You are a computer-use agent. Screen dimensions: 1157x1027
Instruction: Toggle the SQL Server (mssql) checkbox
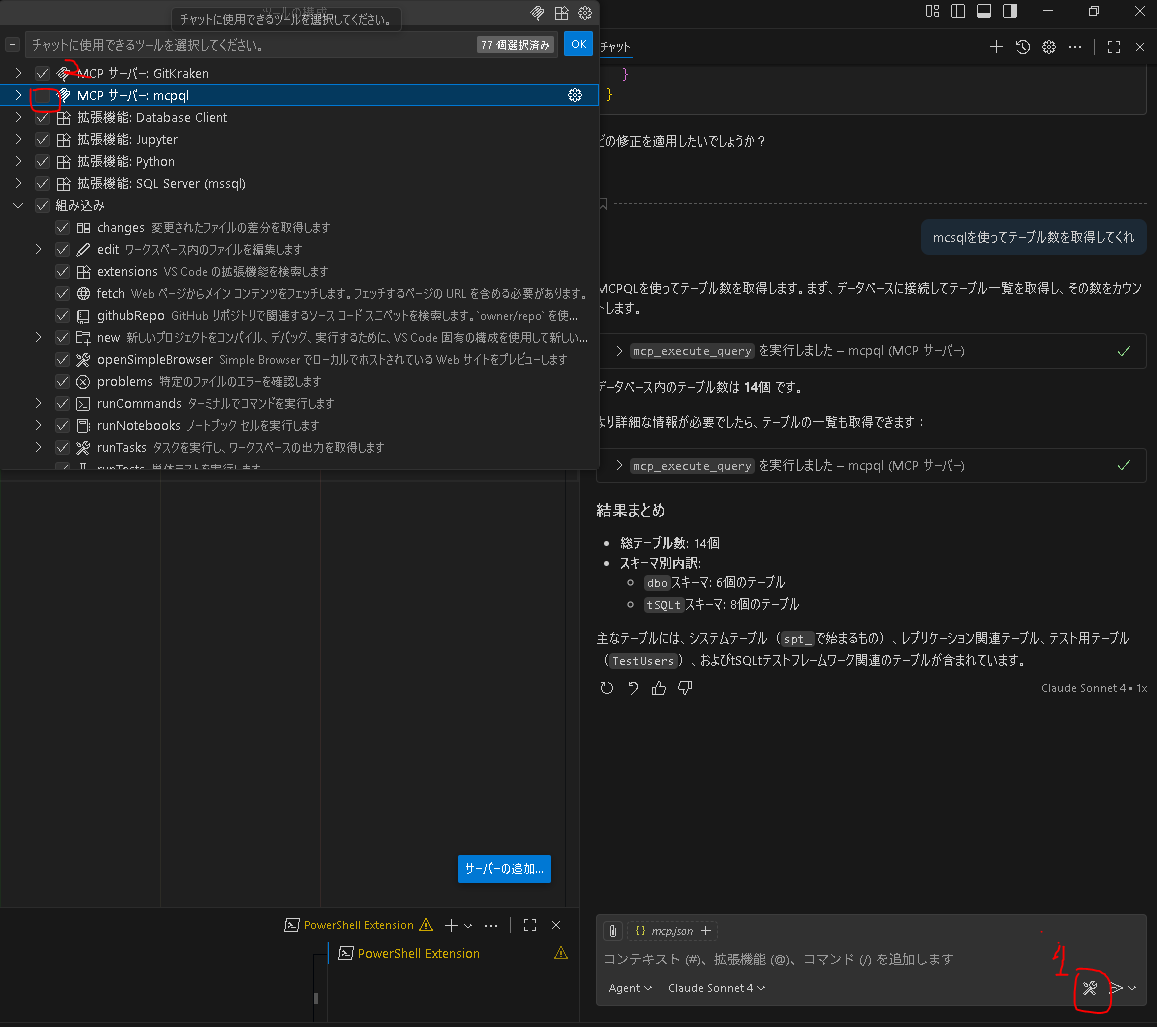(42, 184)
